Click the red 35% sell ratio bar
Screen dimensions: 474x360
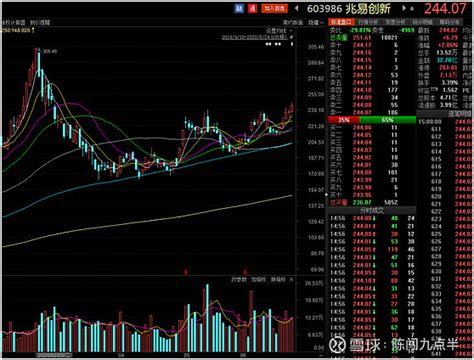(344, 120)
